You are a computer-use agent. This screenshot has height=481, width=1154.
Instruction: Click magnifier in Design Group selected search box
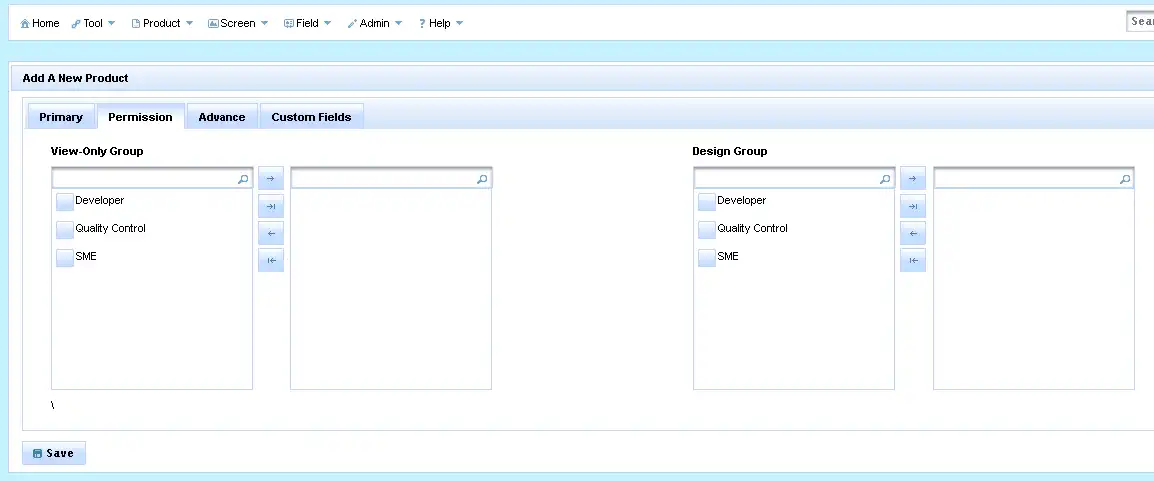(x=1125, y=179)
